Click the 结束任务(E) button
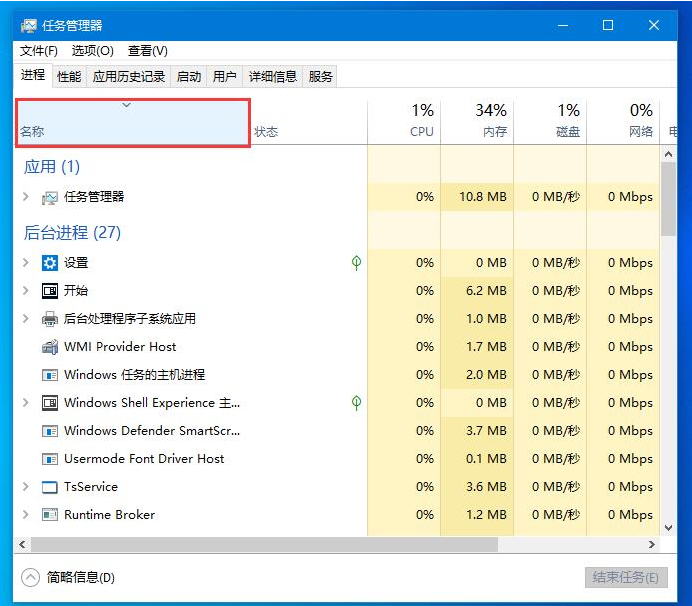692x606 pixels. pos(625,577)
